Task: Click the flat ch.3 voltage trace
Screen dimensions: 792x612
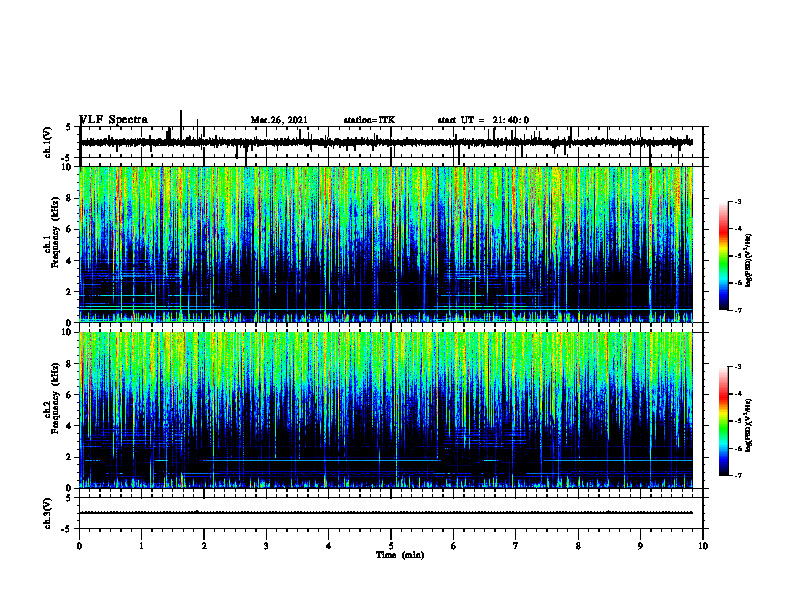Action: (x=386, y=513)
